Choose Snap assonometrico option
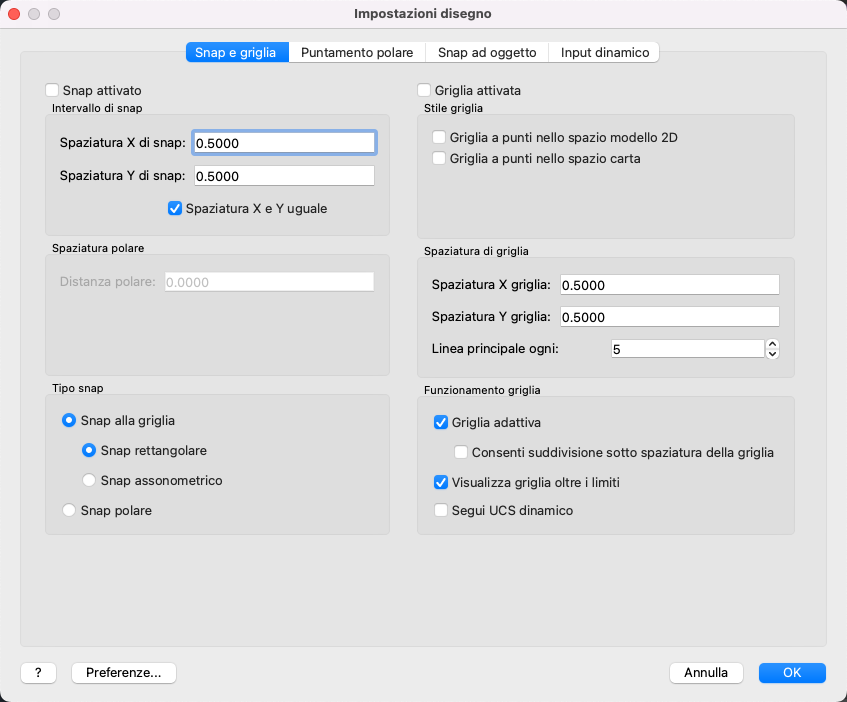Viewport: 847px width, 702px height. tap(89, 480)
